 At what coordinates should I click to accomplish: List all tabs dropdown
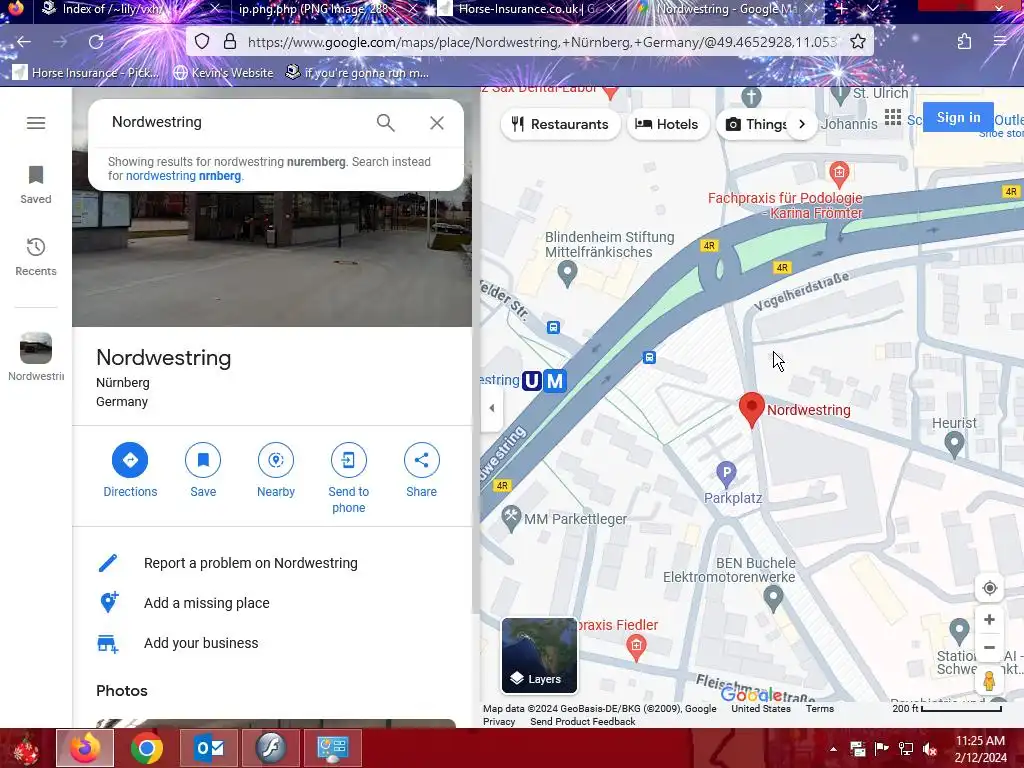click(x=872, y=9)
